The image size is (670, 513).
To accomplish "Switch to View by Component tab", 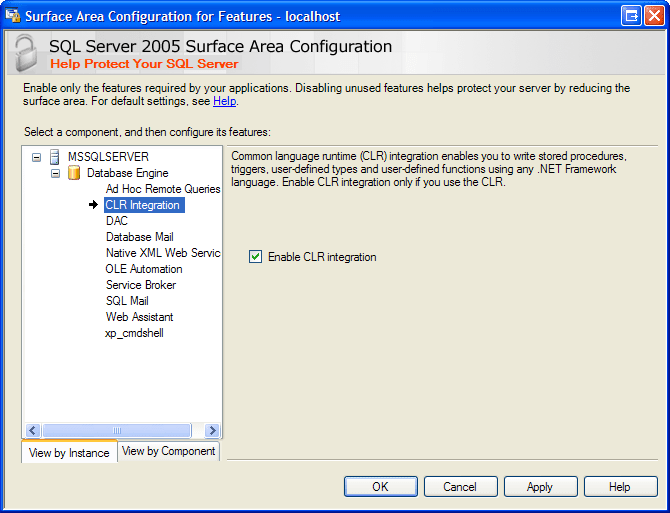I will coord(168,451).
